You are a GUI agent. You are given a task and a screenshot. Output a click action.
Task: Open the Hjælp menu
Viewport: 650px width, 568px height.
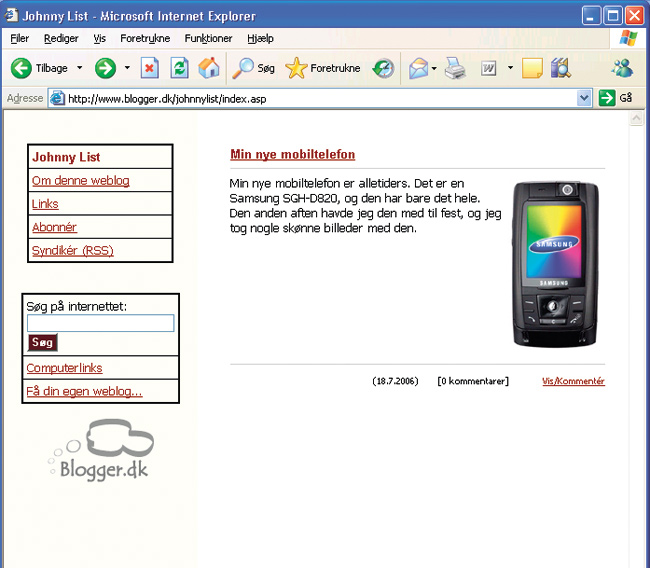point(260,39)
